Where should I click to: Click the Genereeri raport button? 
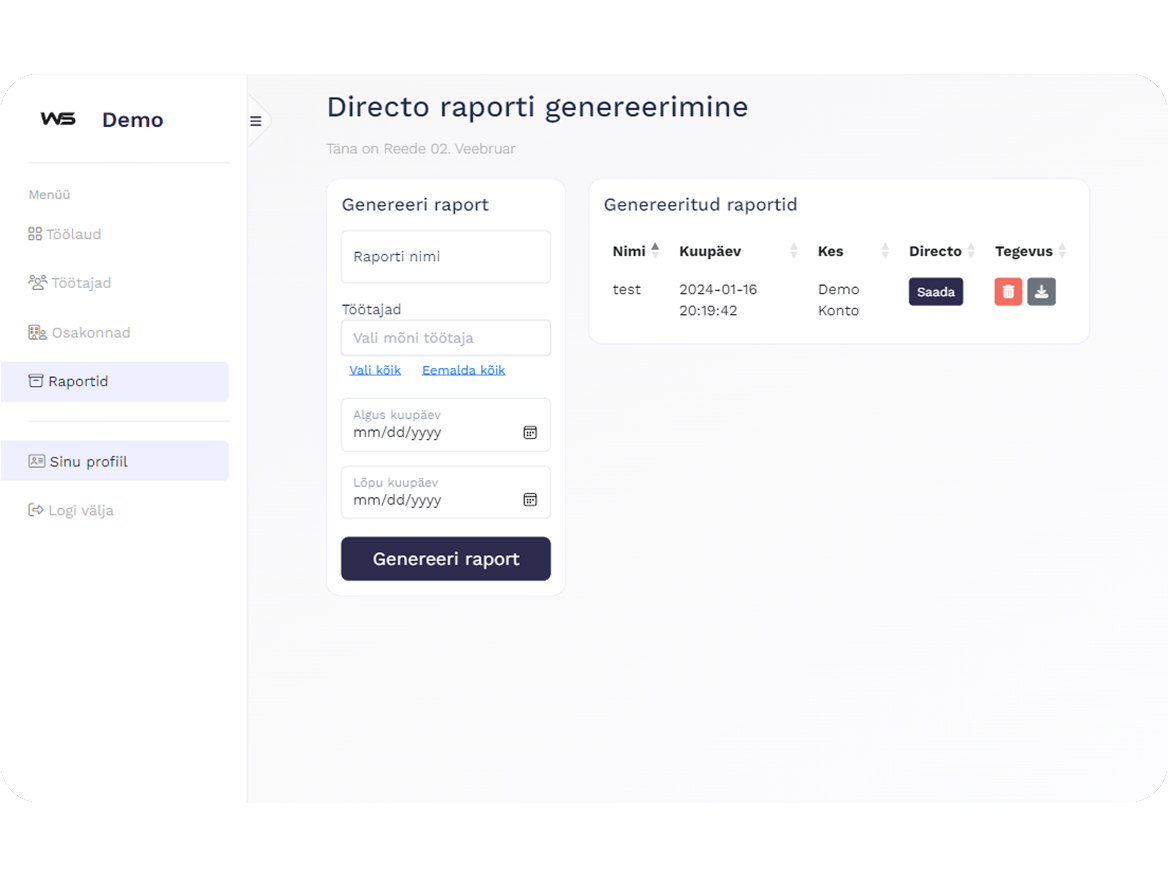click(446, 559)
